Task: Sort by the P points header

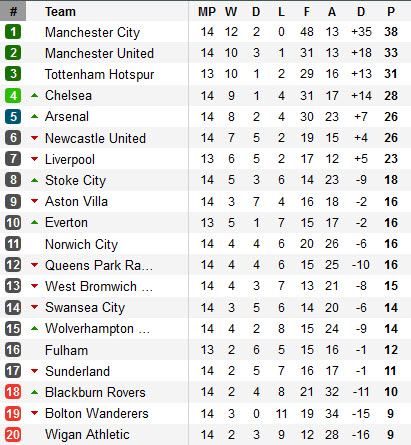Action: click(391, 12)
